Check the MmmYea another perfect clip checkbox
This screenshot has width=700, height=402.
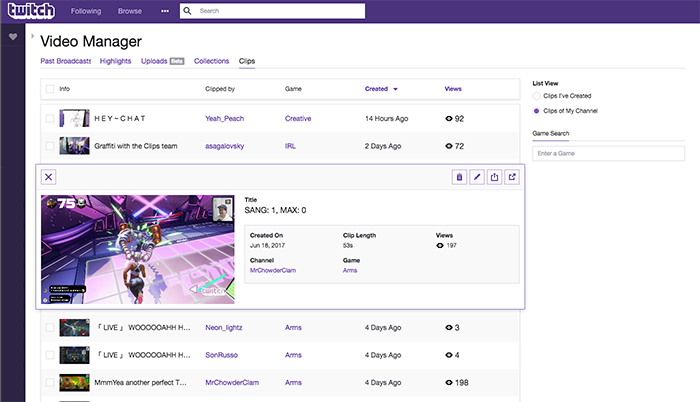[x=50, y=382]
